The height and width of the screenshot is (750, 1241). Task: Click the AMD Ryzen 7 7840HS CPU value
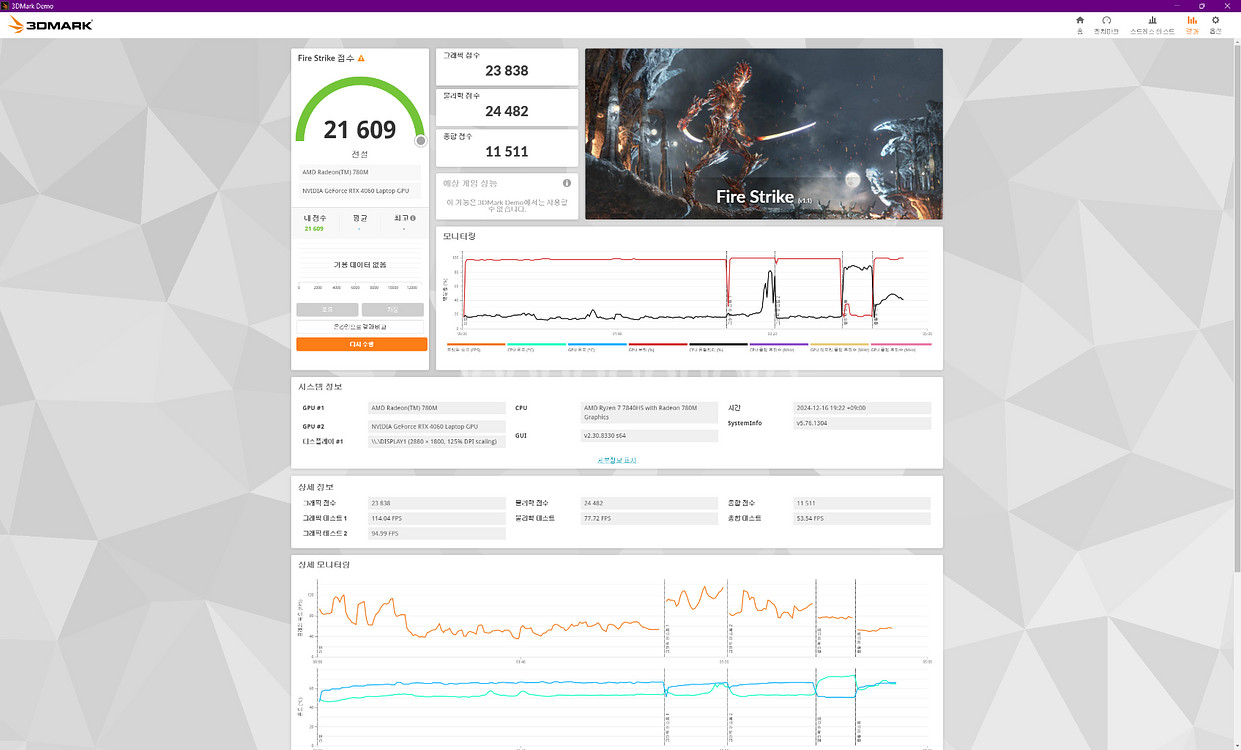(650, 412)
